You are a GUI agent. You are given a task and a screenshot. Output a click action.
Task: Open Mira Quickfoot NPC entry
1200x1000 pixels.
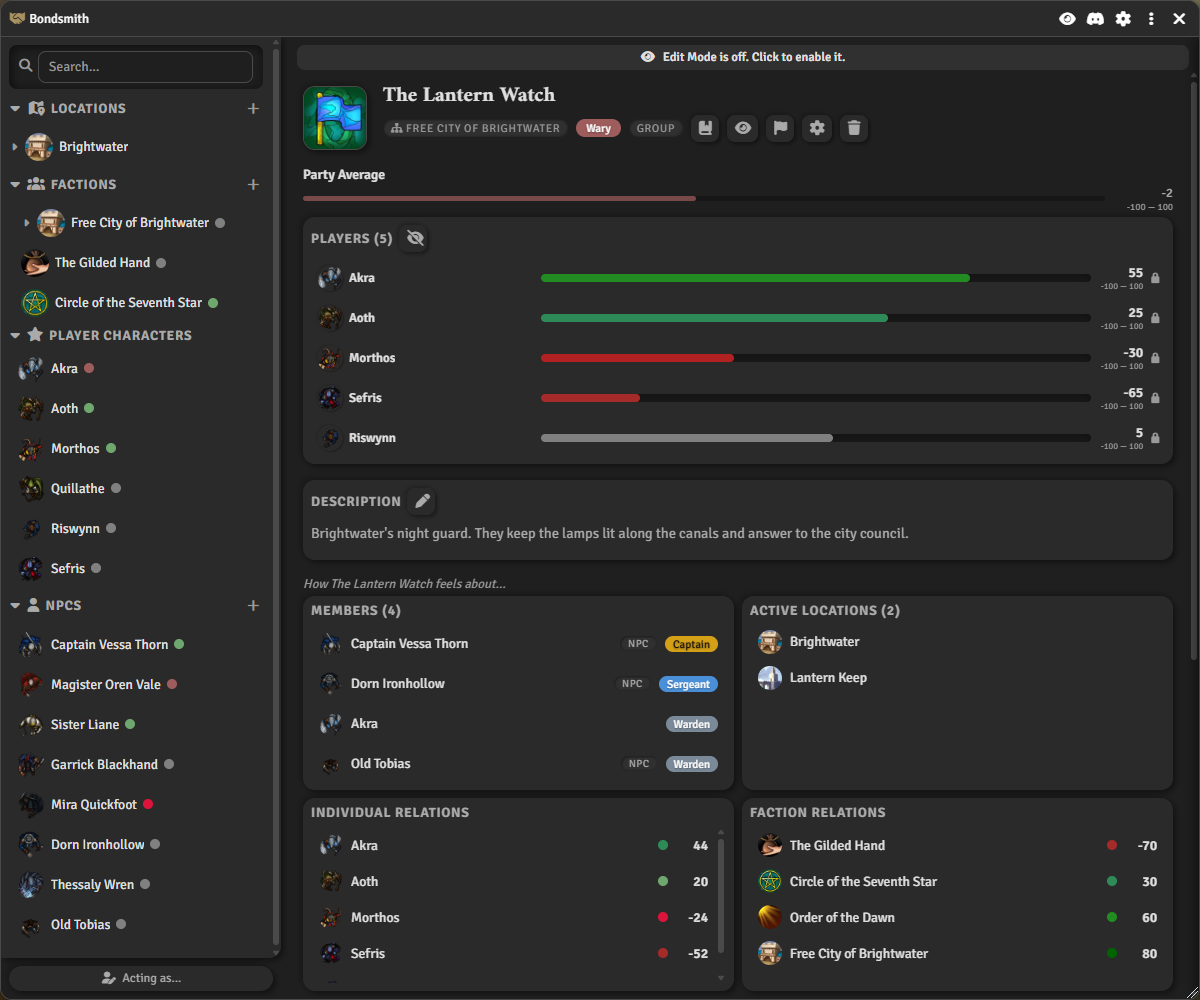pos(94,804)
